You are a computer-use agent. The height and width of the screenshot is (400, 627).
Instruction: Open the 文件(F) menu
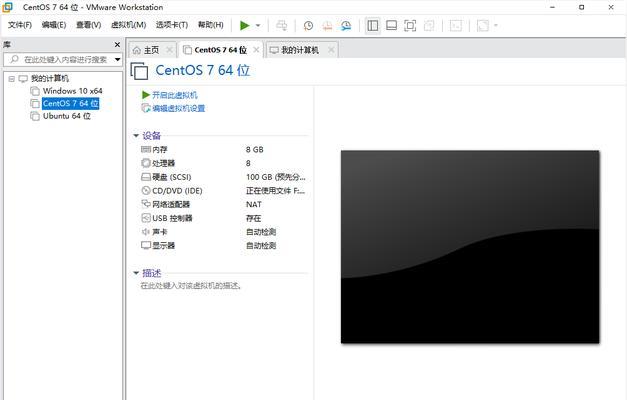tap(20, 25)
